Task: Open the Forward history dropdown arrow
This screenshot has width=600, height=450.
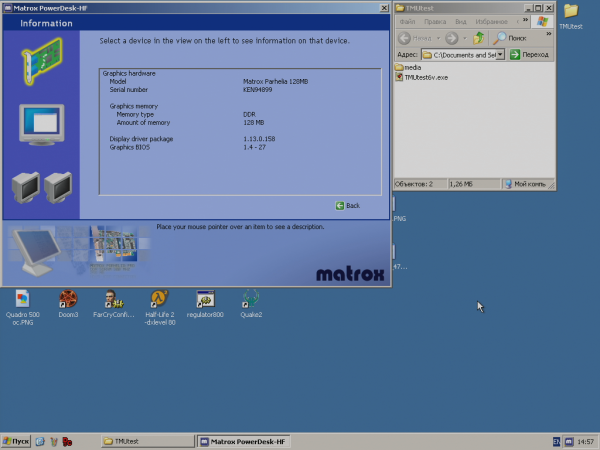Action: coord(465,38)
